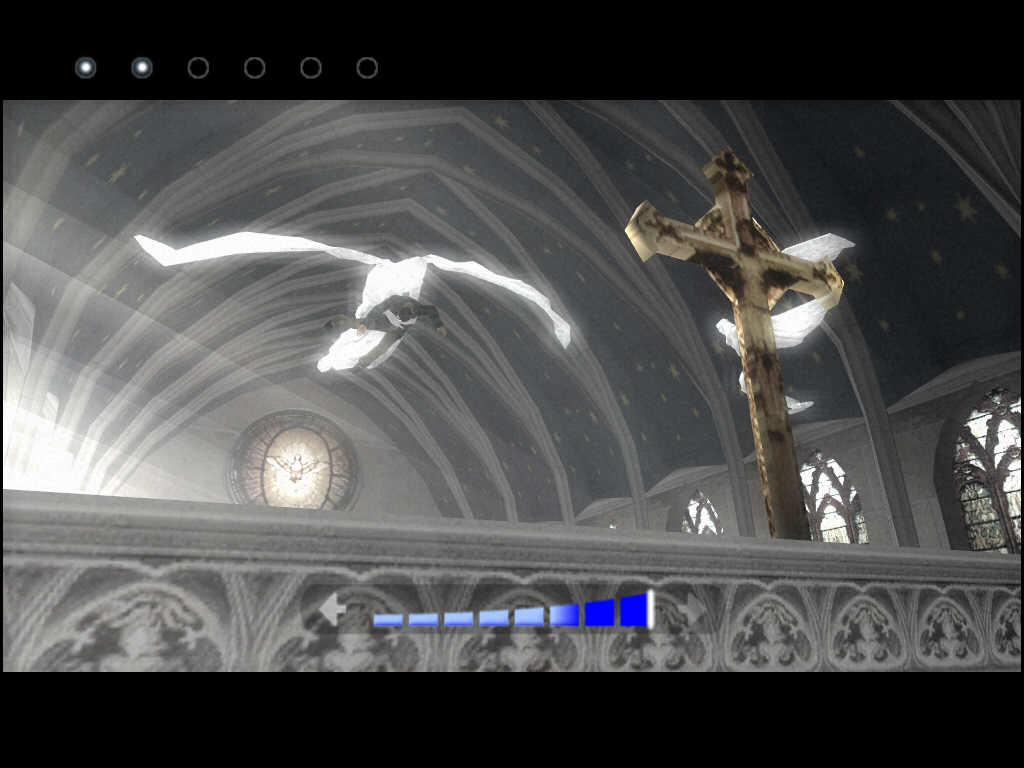Click the white handle on the blue meter
This screenshot has height=768, width=1024.
click(650, 609)
